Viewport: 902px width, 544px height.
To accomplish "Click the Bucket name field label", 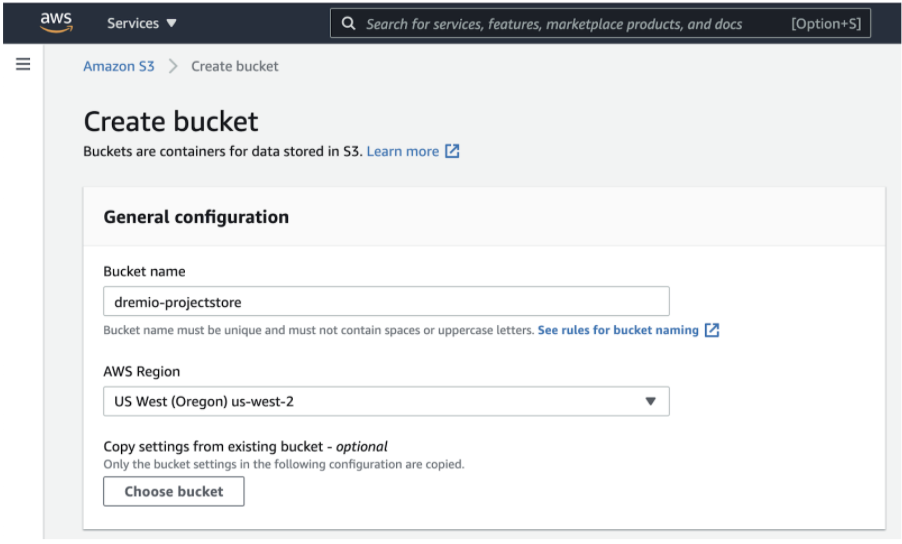I will [x=144, y=271].
